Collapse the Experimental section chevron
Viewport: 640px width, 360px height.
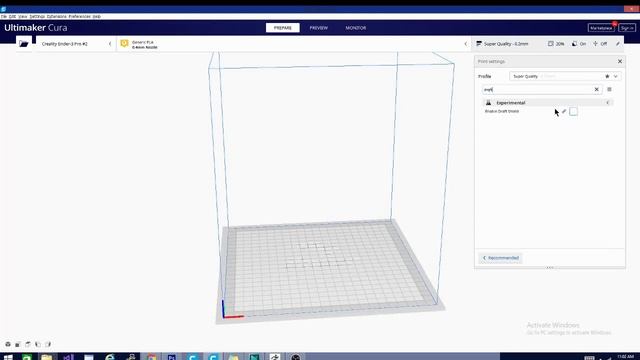(x=607, y=103)
